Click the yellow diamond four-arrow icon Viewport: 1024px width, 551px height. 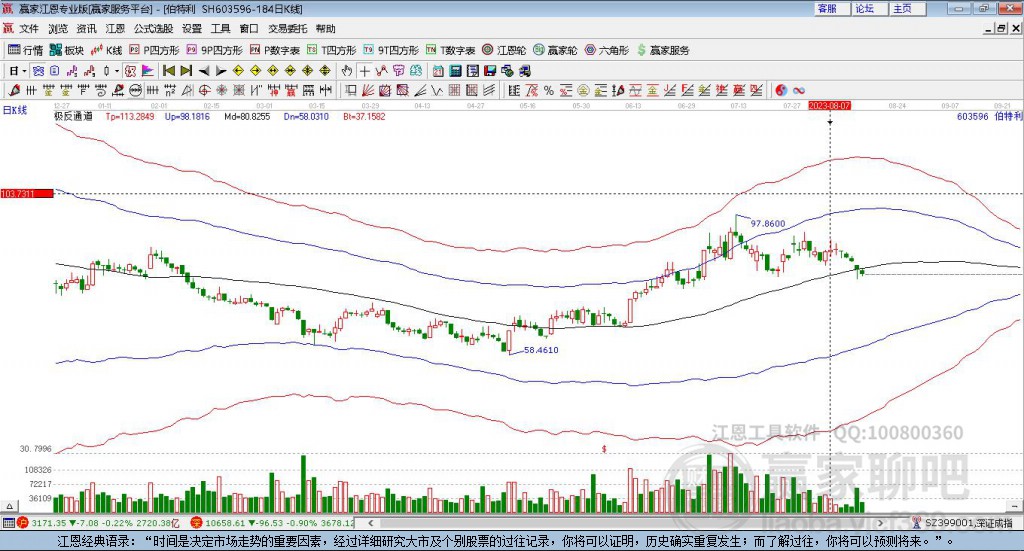(x=307, y=71)
